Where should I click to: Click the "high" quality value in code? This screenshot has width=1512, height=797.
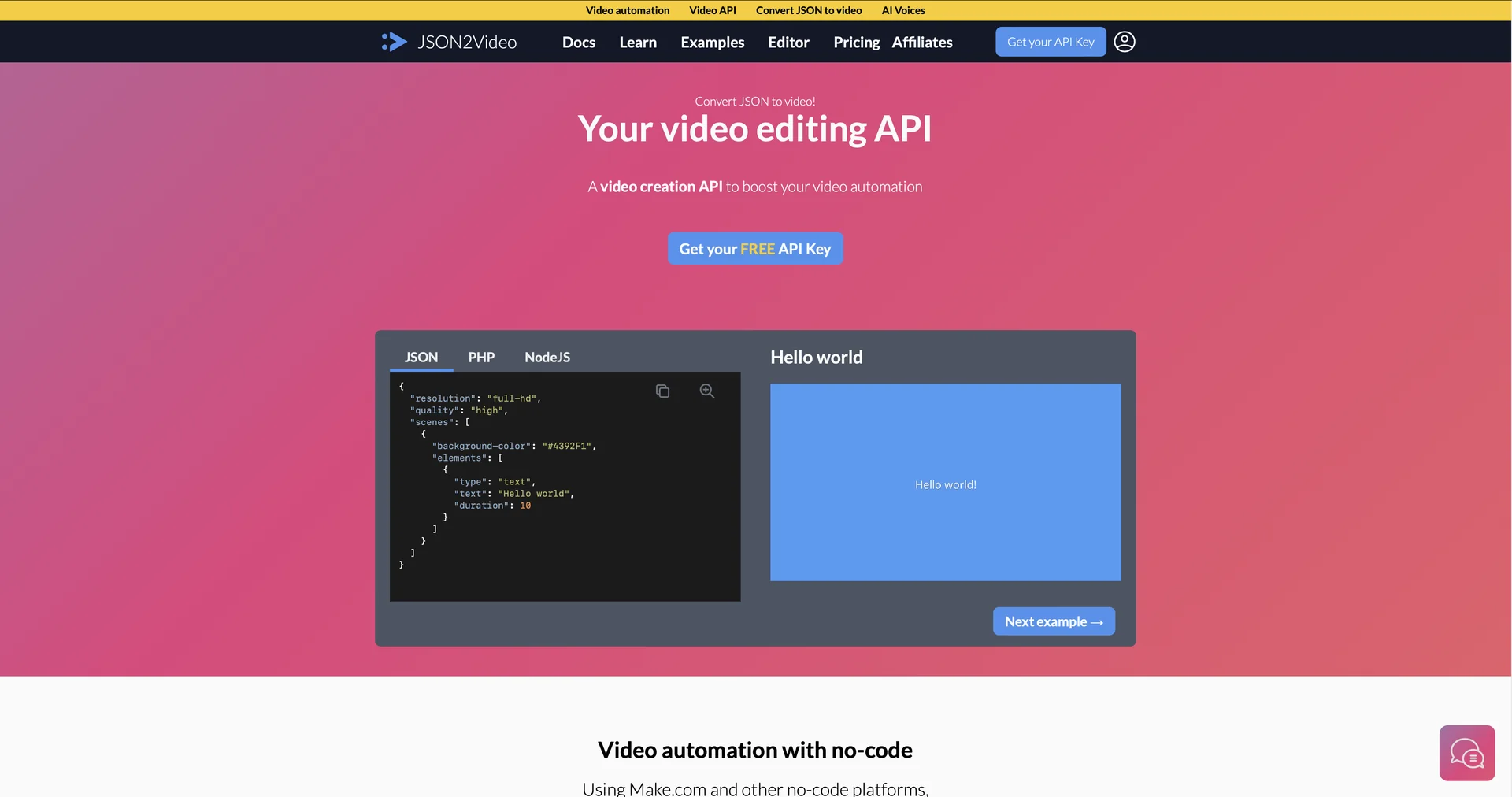487,410
